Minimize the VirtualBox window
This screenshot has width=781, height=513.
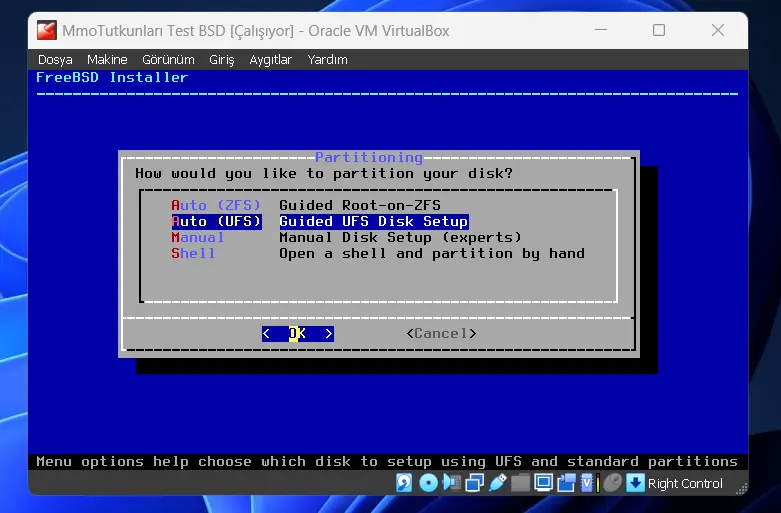click(x=601, y=30)
